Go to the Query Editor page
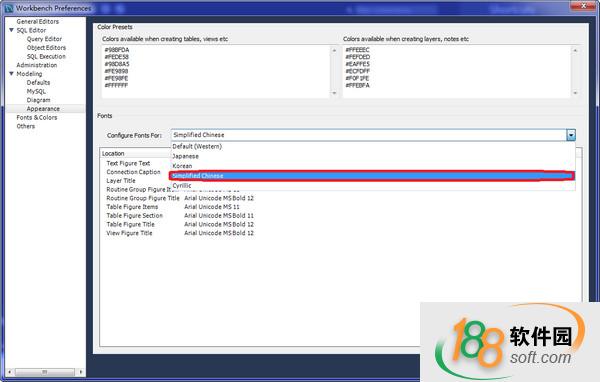600x382 pixels. point(44,39)
